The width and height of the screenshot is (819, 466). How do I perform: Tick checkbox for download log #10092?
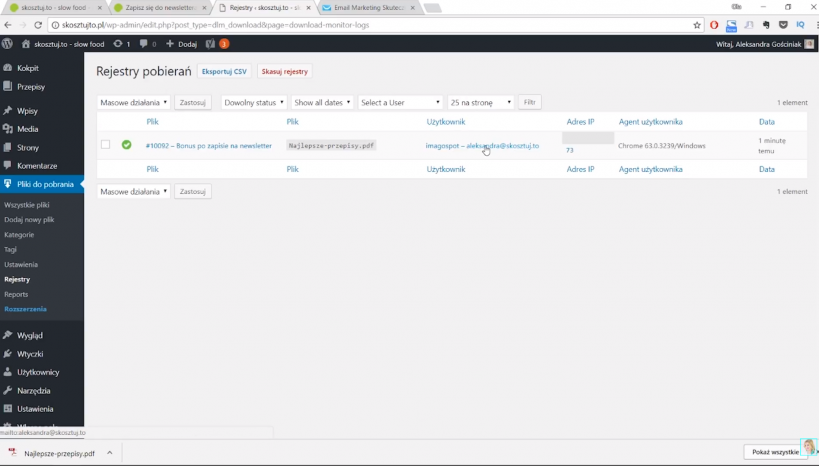click(x=106, y=144)
